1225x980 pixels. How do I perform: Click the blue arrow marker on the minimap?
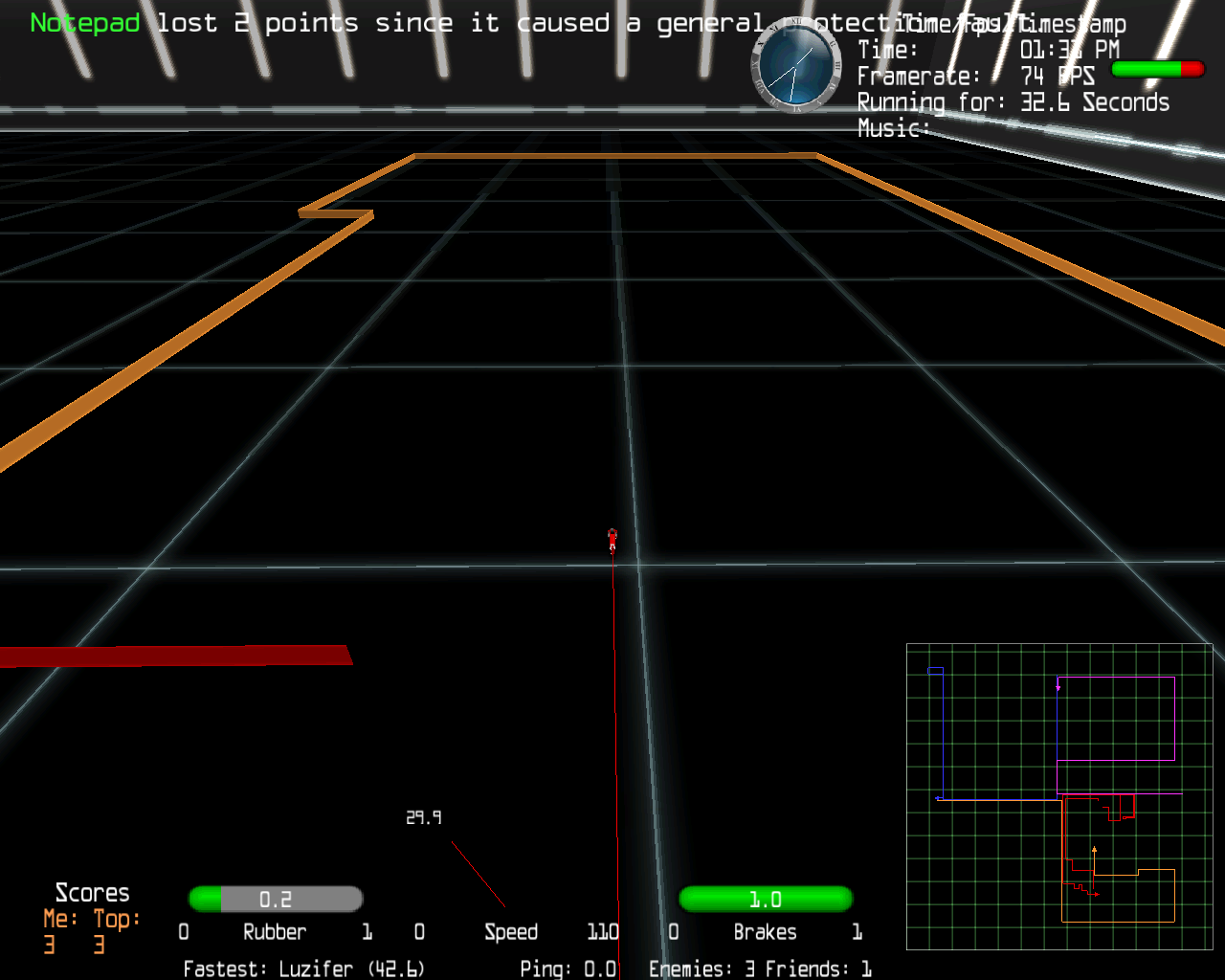click(x=939, y=798)
